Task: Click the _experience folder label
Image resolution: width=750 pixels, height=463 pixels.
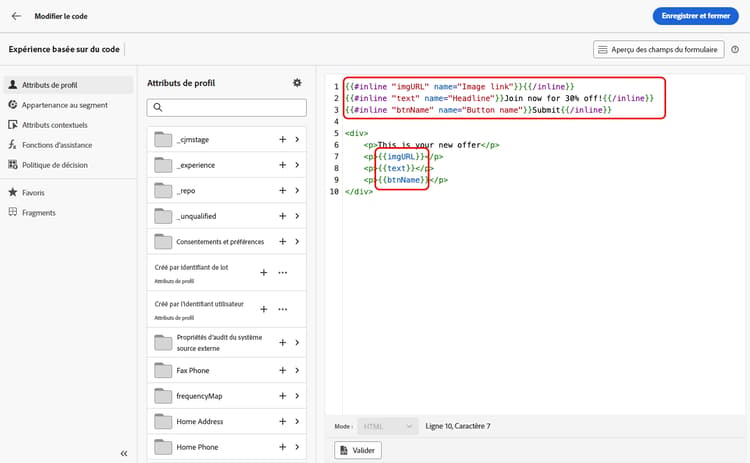Action: coord(196,165)
